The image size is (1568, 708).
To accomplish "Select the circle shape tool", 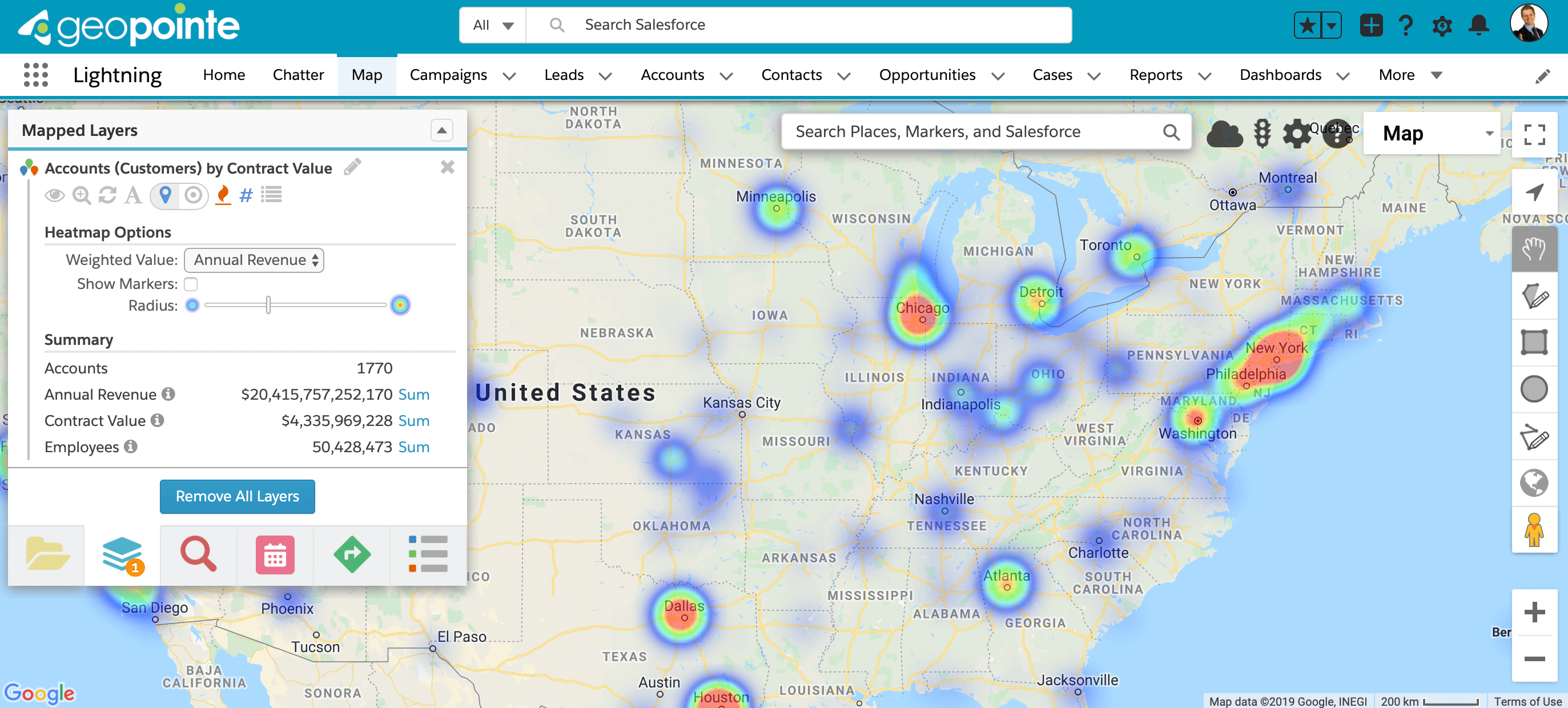I will click(1534, 389).
